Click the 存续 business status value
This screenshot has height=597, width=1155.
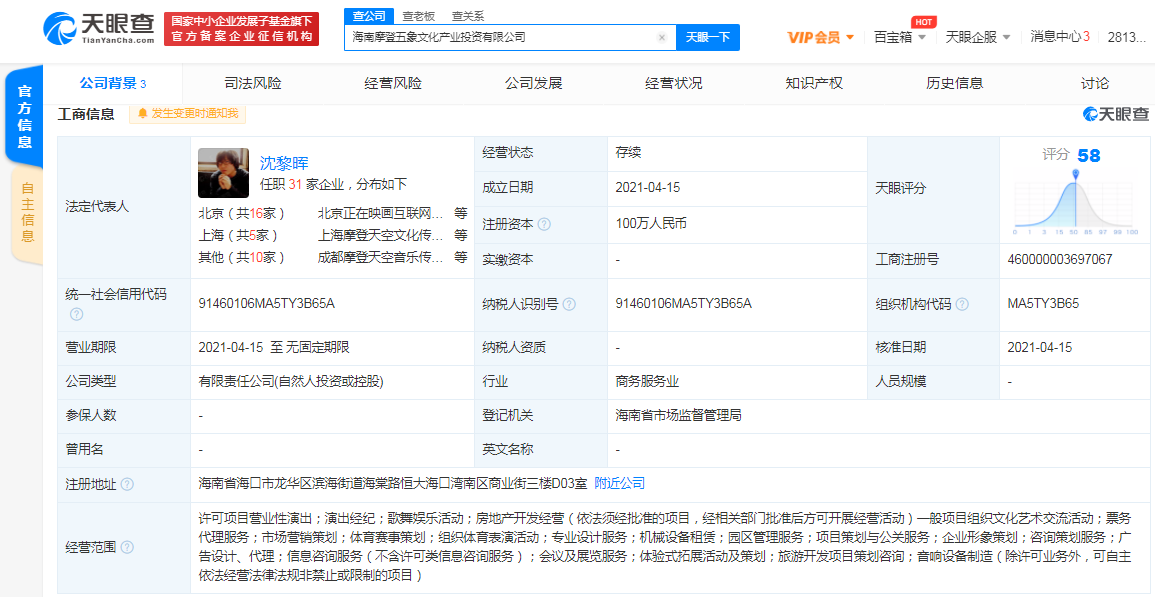(x=628, y=153)
